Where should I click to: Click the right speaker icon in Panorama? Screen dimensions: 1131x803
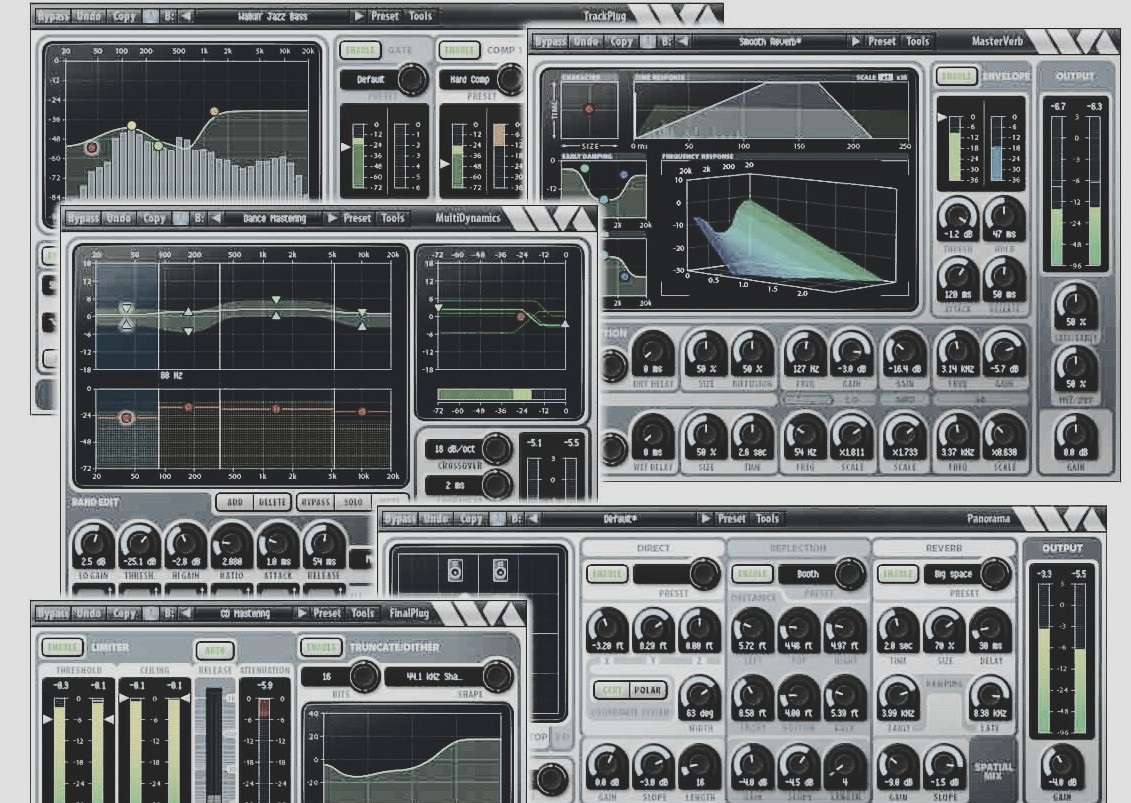(500, 570)
